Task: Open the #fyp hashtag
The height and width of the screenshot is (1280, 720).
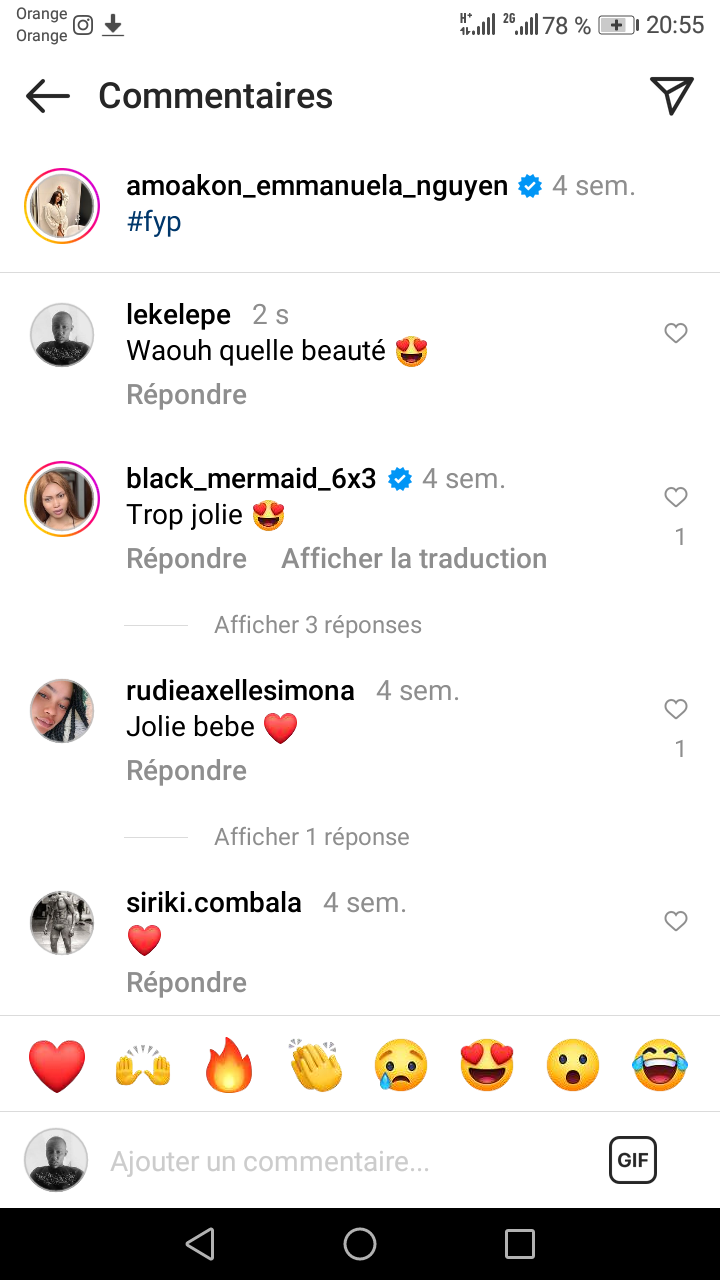Action: 154,221
